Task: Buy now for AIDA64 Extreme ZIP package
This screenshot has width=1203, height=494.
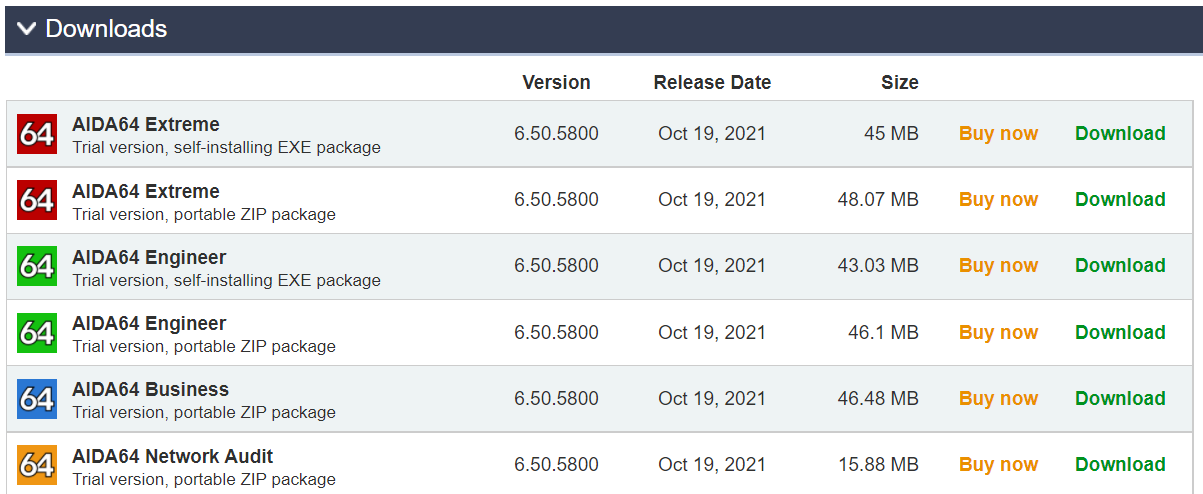Action: click(998, 199)
